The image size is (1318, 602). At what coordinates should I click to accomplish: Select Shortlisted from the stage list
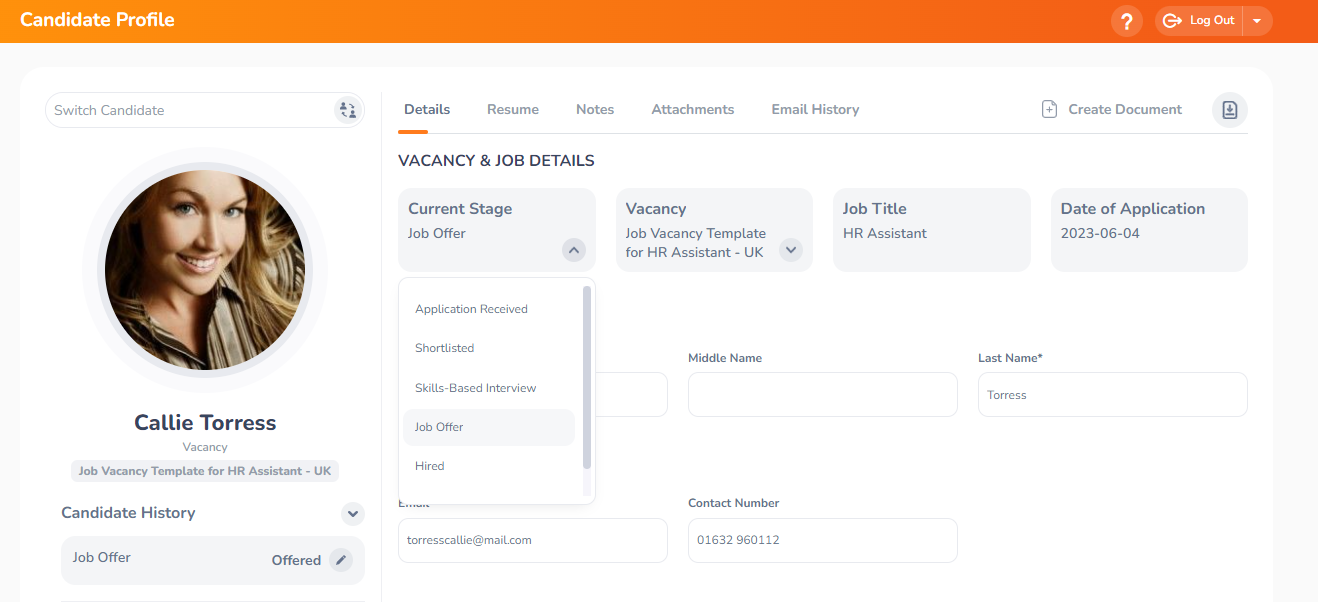pyautogui.click(x=445, y=348)
